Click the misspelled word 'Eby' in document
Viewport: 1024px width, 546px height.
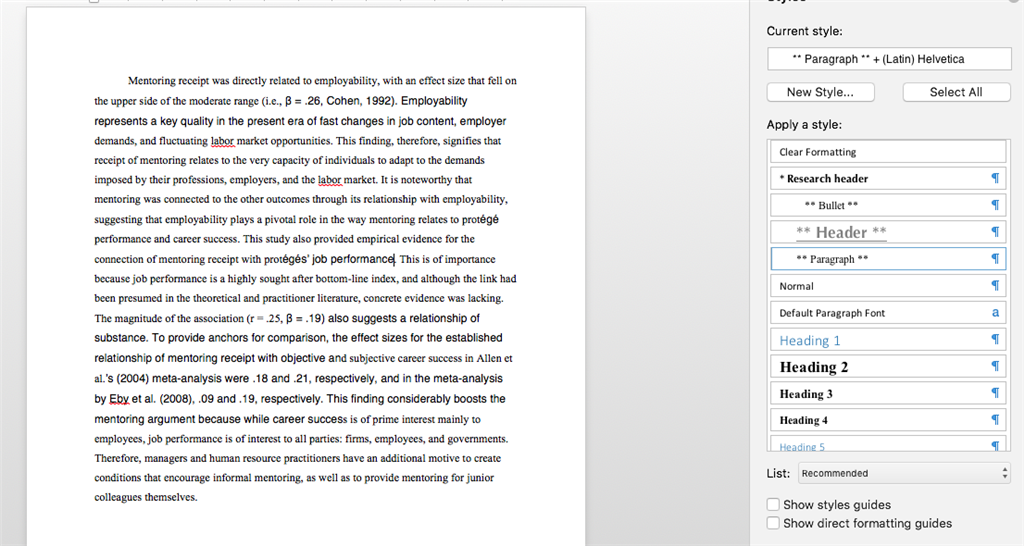119,399
